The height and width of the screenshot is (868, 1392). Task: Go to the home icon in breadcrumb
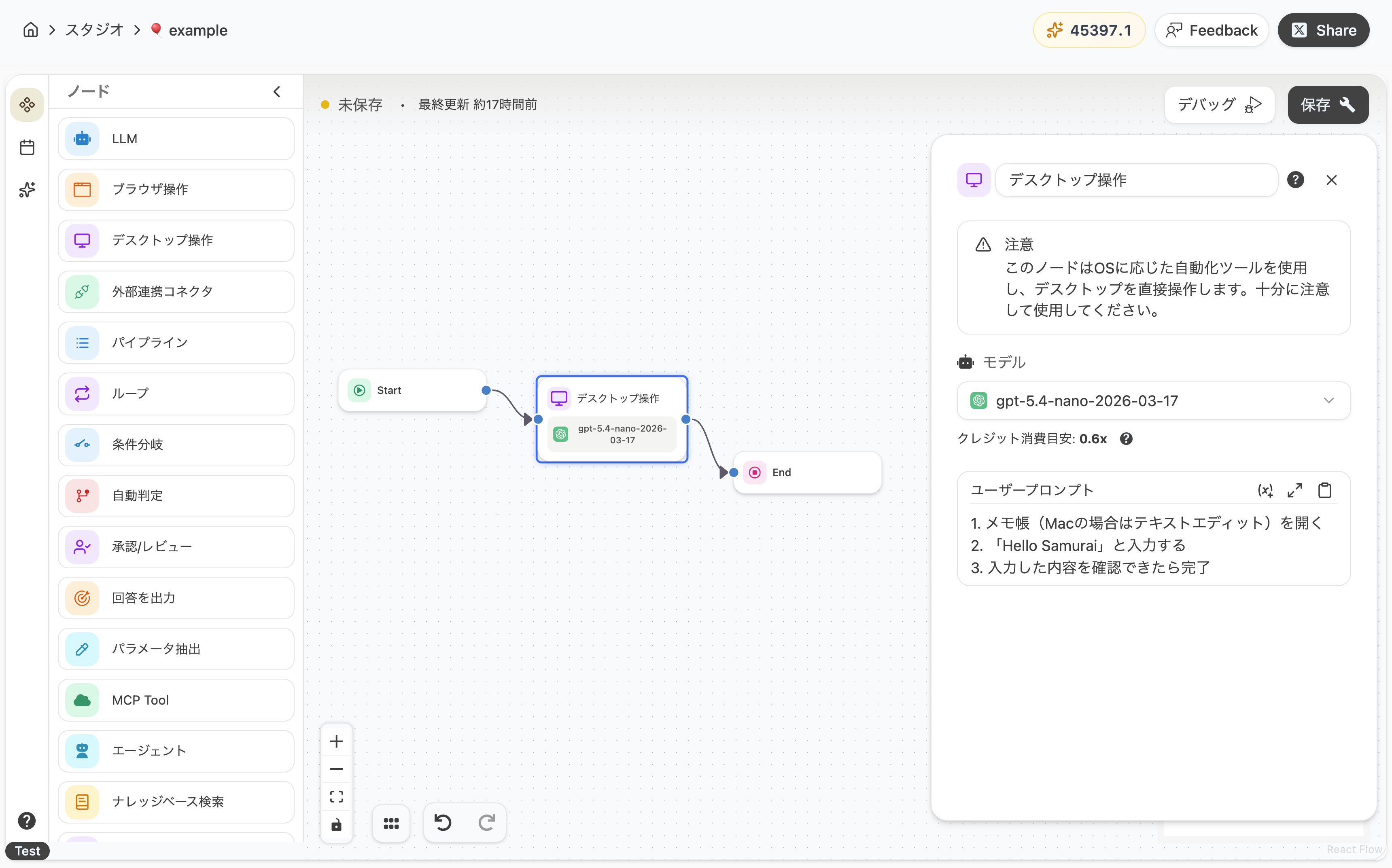(30, 30)
